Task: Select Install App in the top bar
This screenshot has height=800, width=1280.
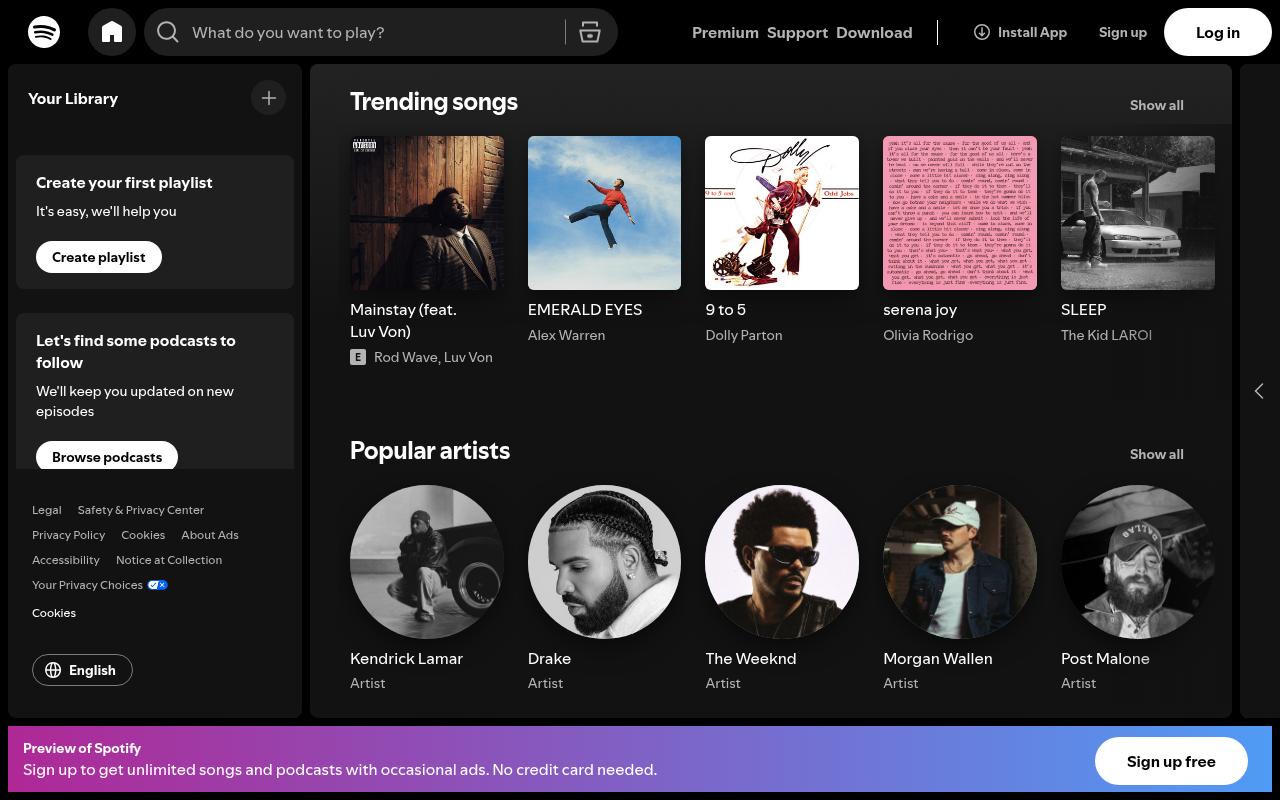Action: coord(1020,32)
